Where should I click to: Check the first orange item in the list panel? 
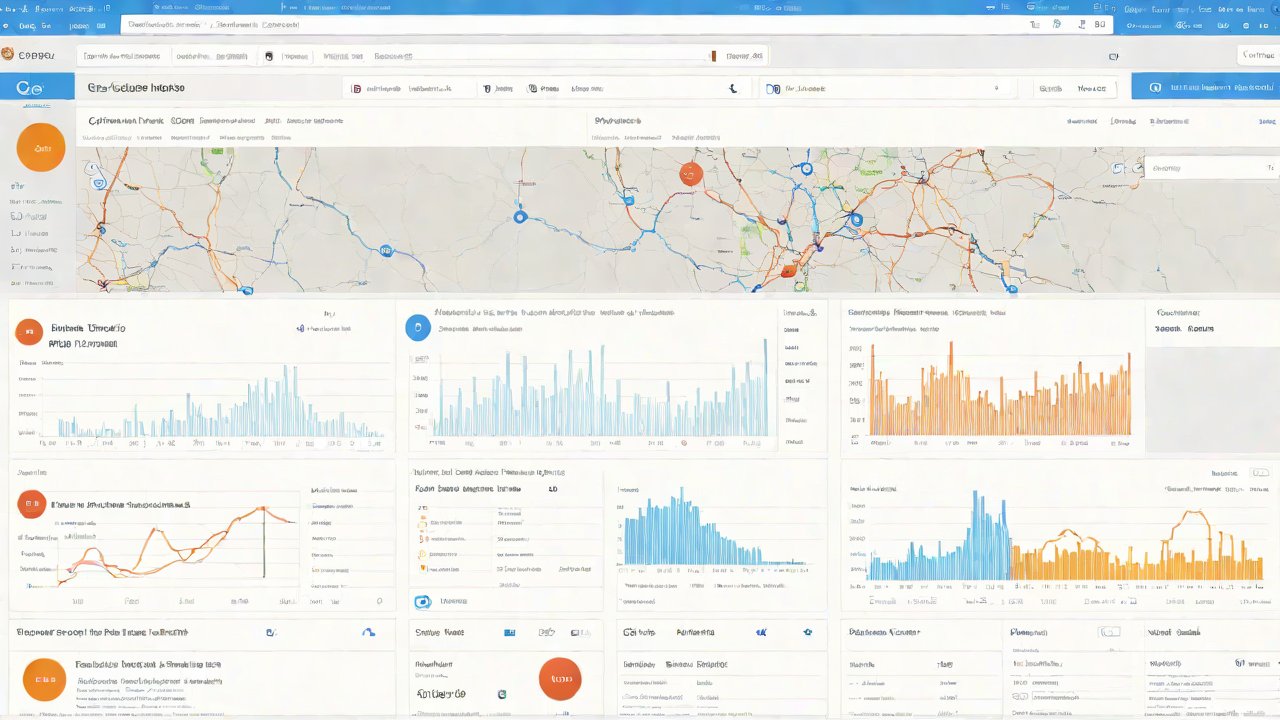point(423,508)
